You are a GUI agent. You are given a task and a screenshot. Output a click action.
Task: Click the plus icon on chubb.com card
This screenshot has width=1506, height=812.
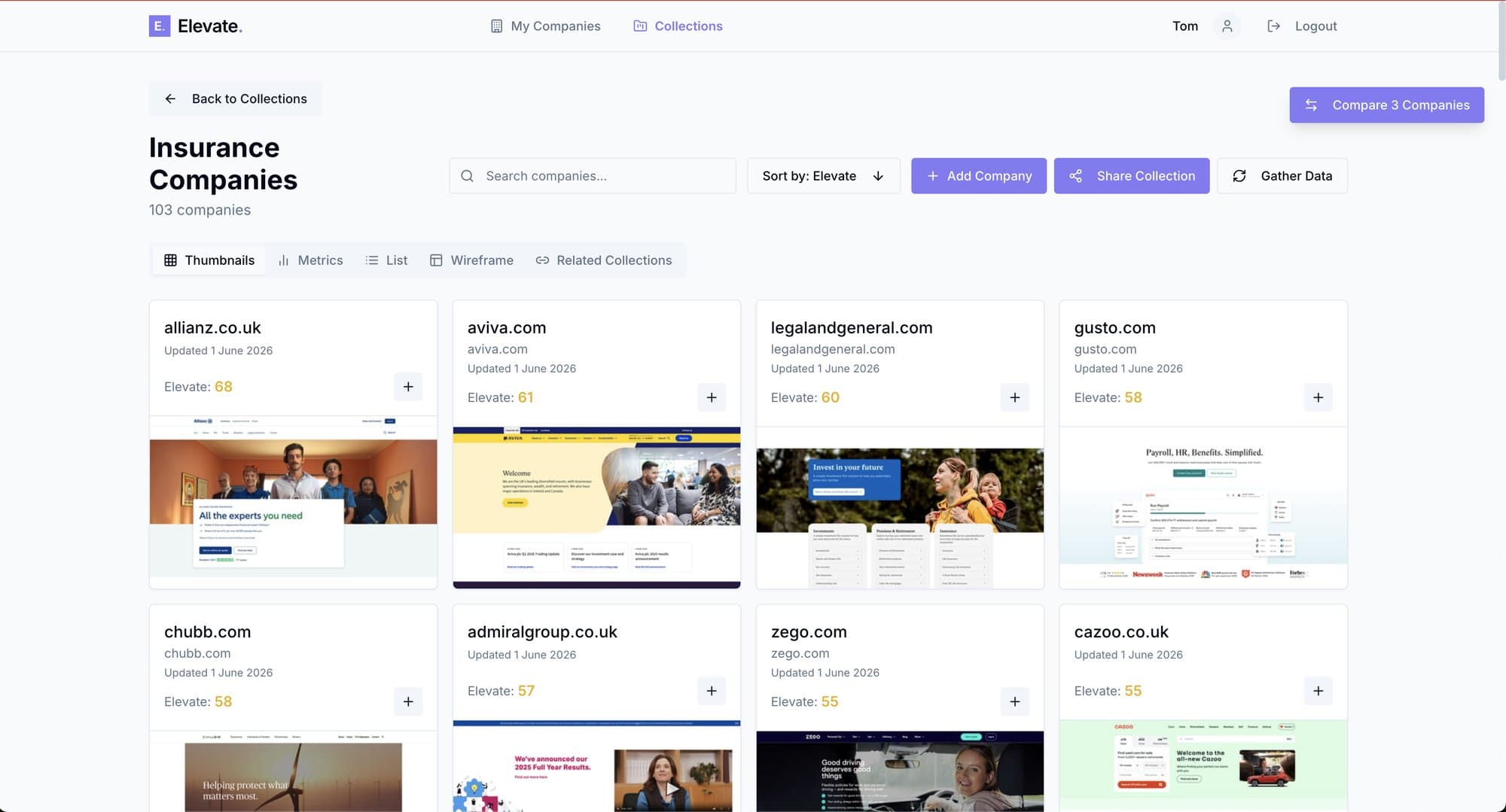point(408,701)
